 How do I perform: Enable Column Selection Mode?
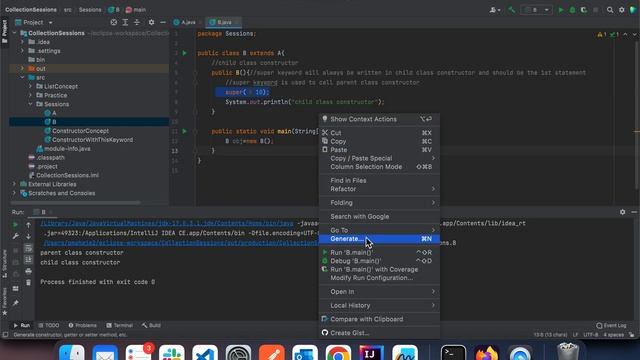click(379, 167)
